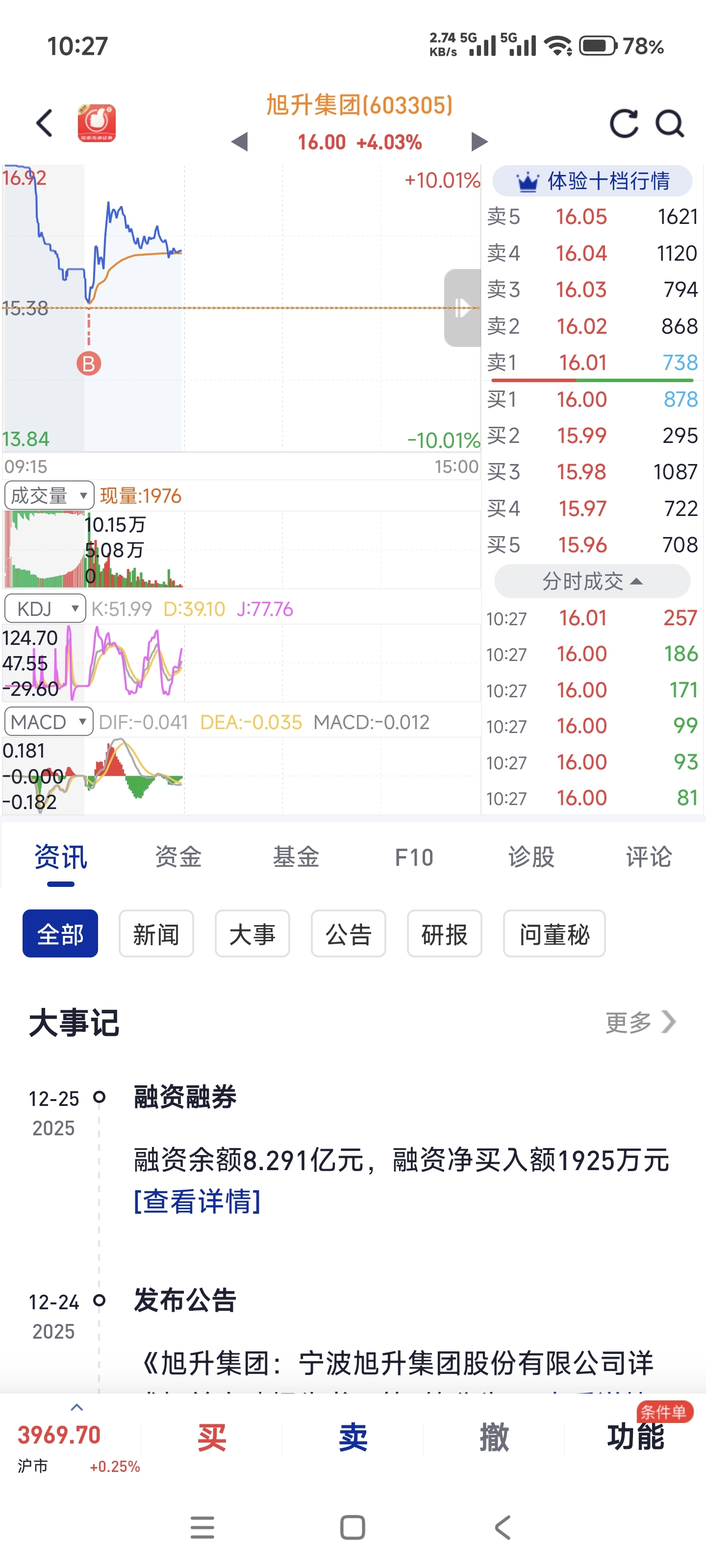Switch to the 评论 tab
The image size is (706, 1568).
click(x=649, y=857)
